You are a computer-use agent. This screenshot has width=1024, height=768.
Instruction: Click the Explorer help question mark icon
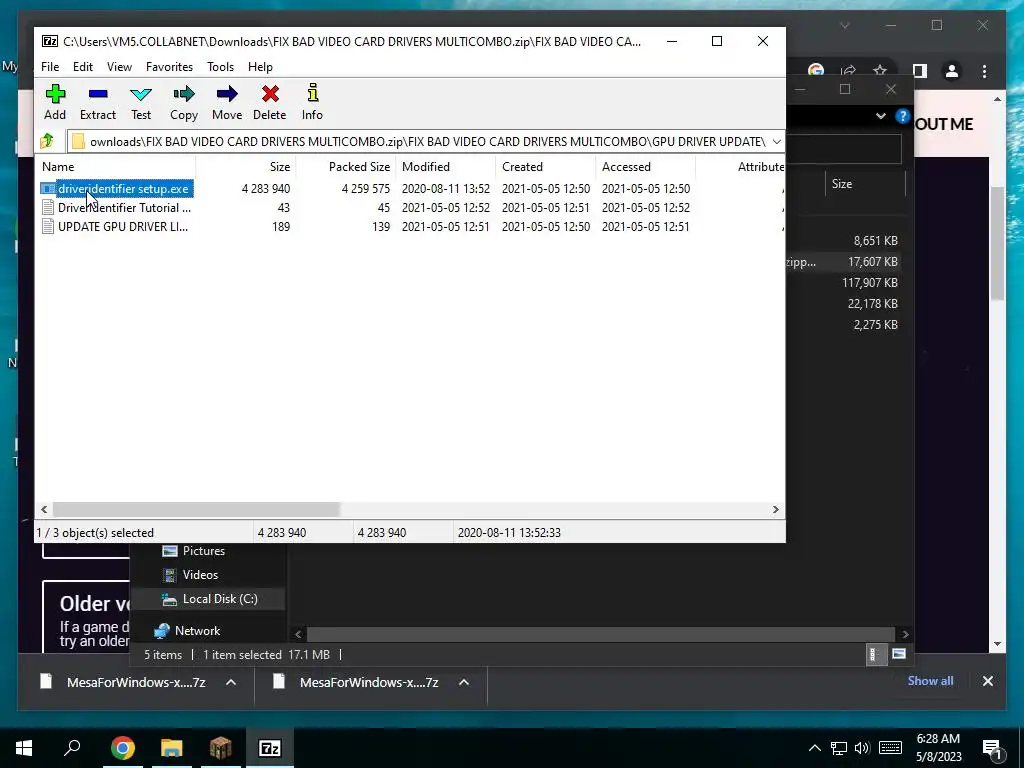(x=903, y=116)
